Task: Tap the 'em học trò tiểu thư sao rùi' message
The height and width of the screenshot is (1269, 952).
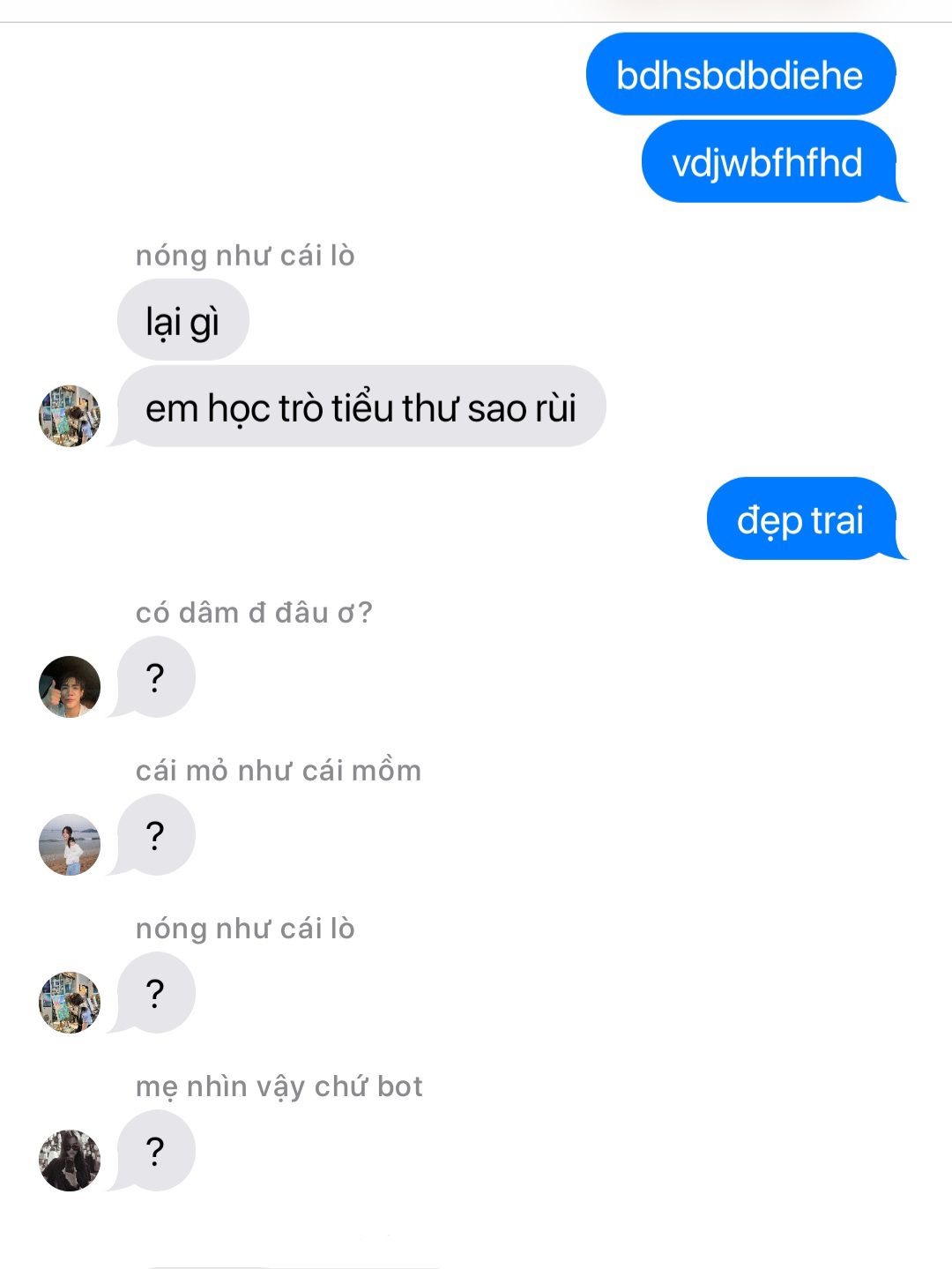Action: (361, 407)
